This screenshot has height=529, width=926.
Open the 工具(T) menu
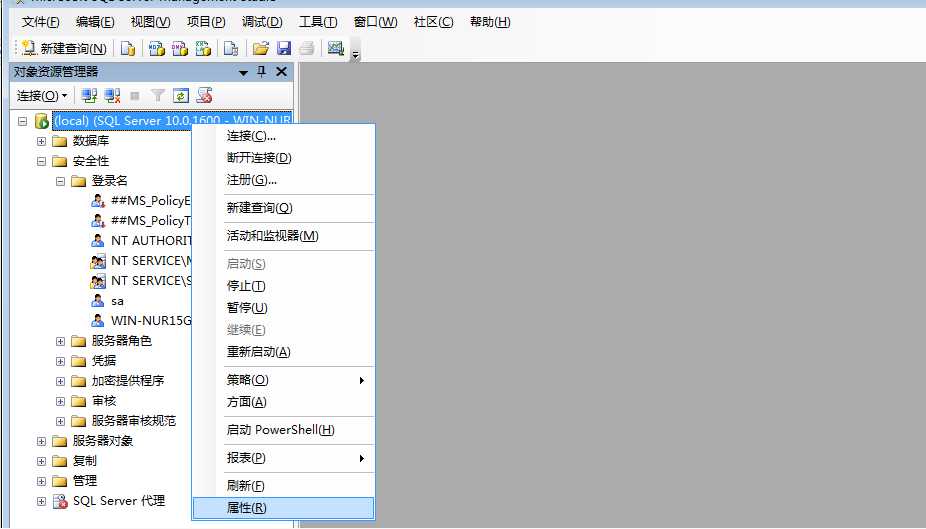318,22
